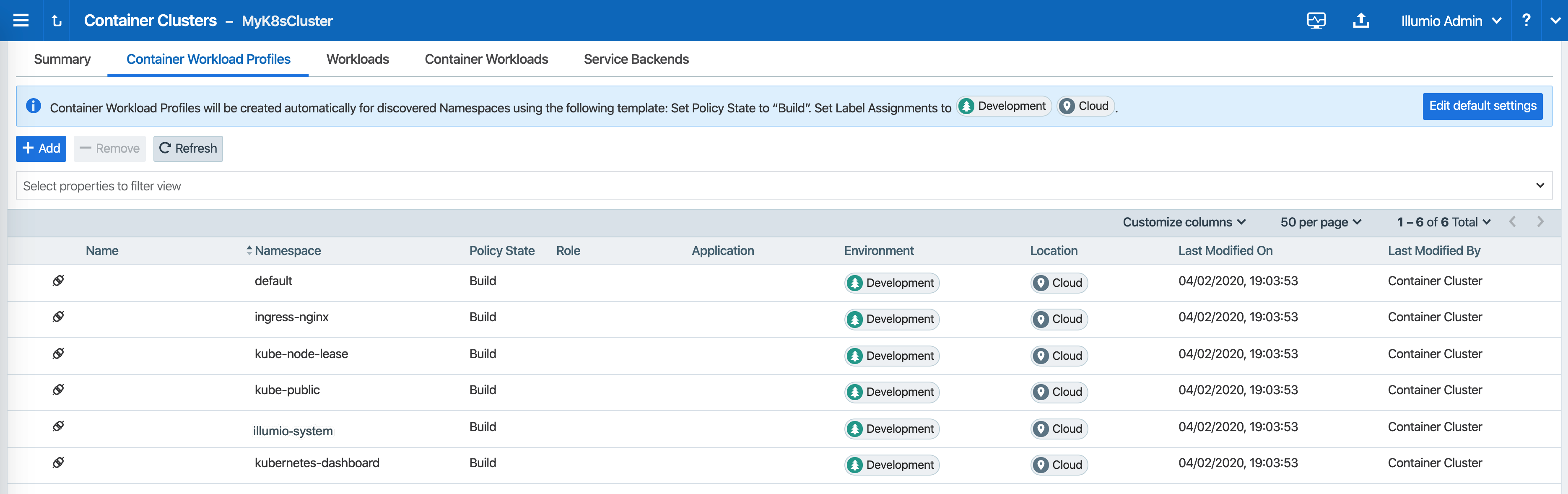Image resolution: width=1568 pixels, height=494 pixels.
Task: Click the export/upload icon in the header
Action: [x=1362, y=20]
